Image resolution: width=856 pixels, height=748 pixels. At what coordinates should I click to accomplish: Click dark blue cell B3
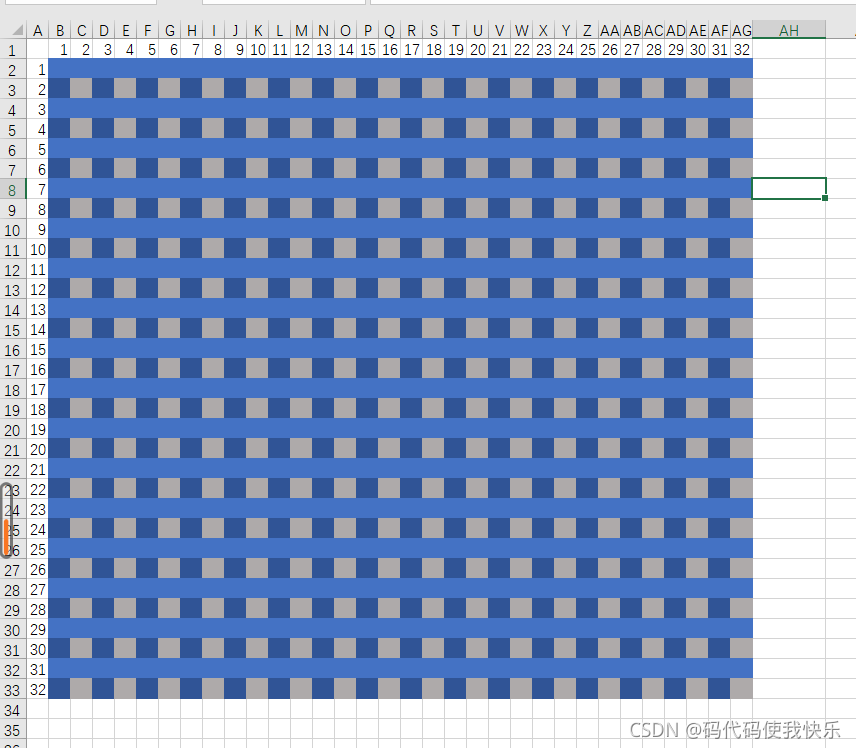(x=60, y=88)
